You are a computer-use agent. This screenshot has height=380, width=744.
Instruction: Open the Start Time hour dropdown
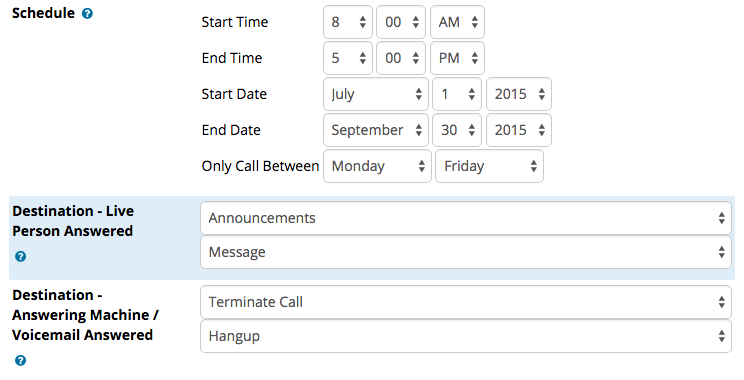[348, 22]
